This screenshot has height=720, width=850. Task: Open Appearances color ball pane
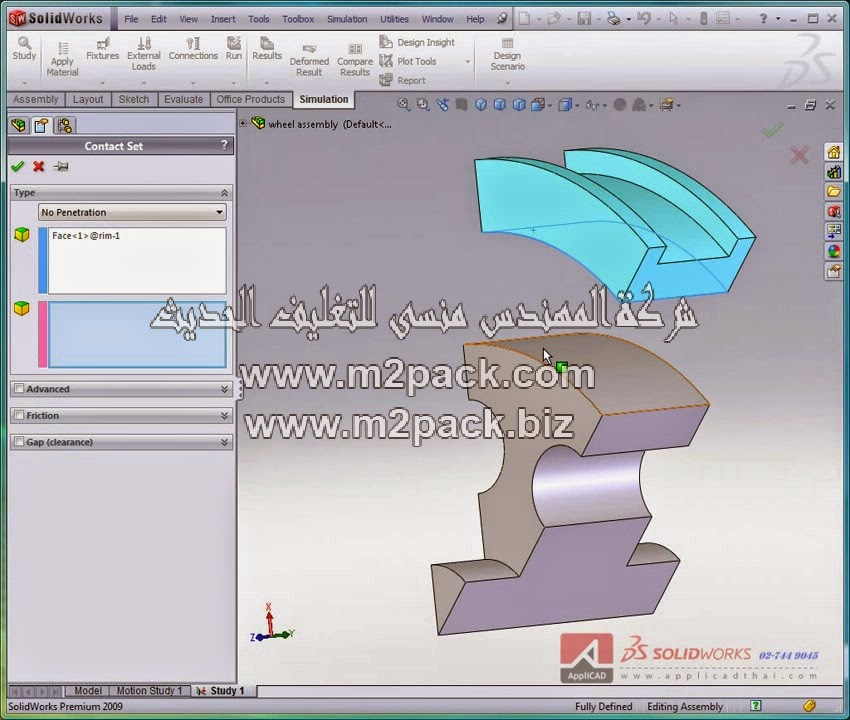point(833,252)
